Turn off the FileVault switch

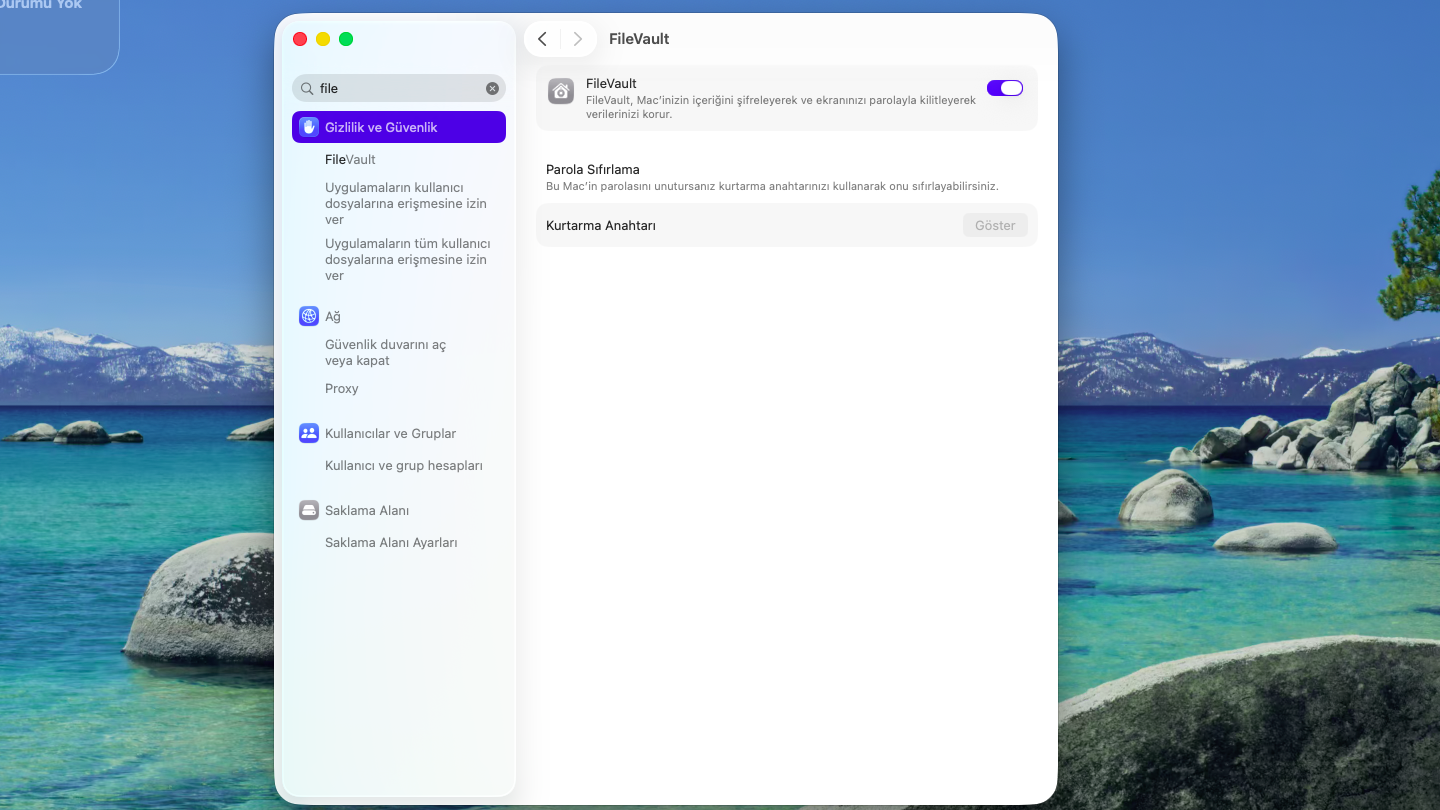(1004, 88)
